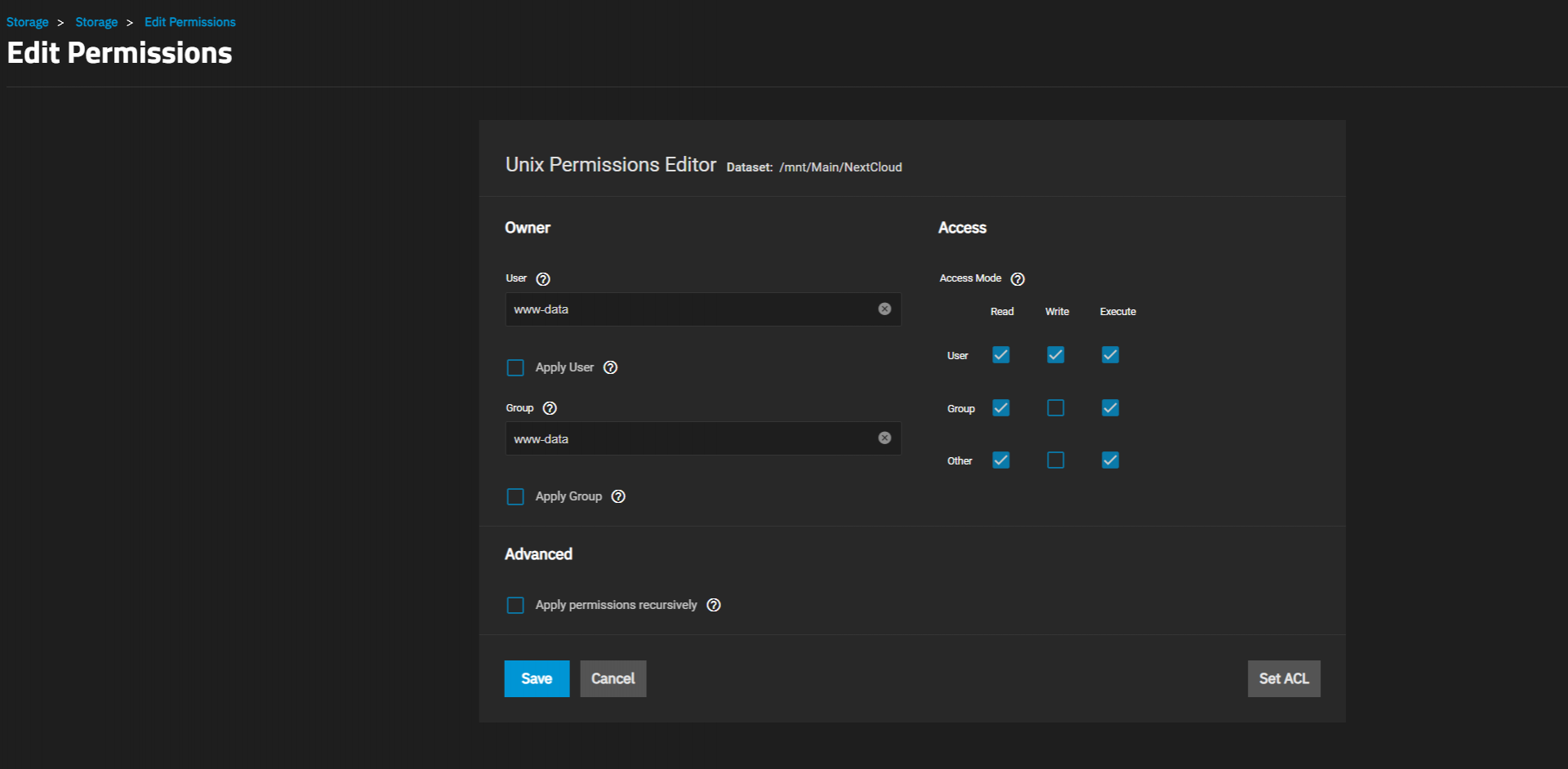Show help for Apply permissions recursively
The width and height of the screenshot is (1568, 769).
coord(714,605)
